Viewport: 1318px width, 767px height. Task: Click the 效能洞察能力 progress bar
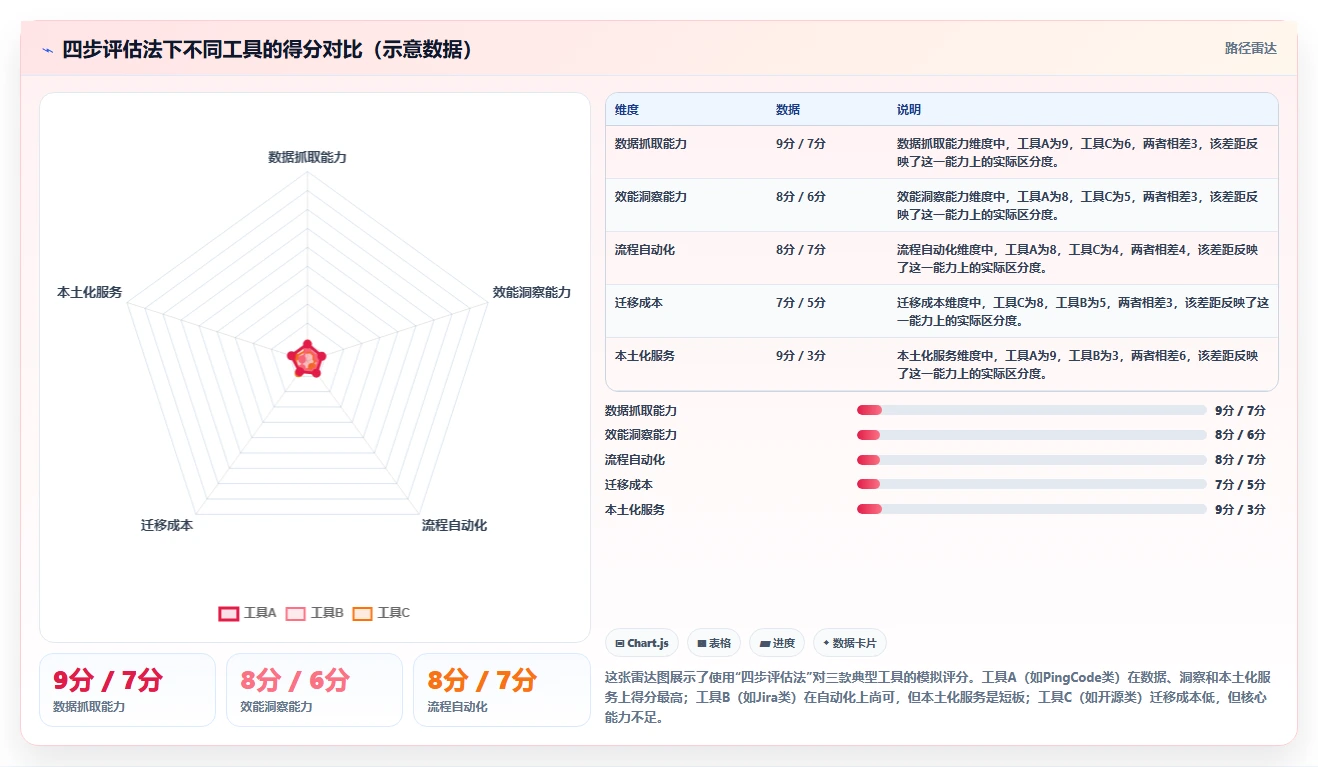[x=1031, y=435]
